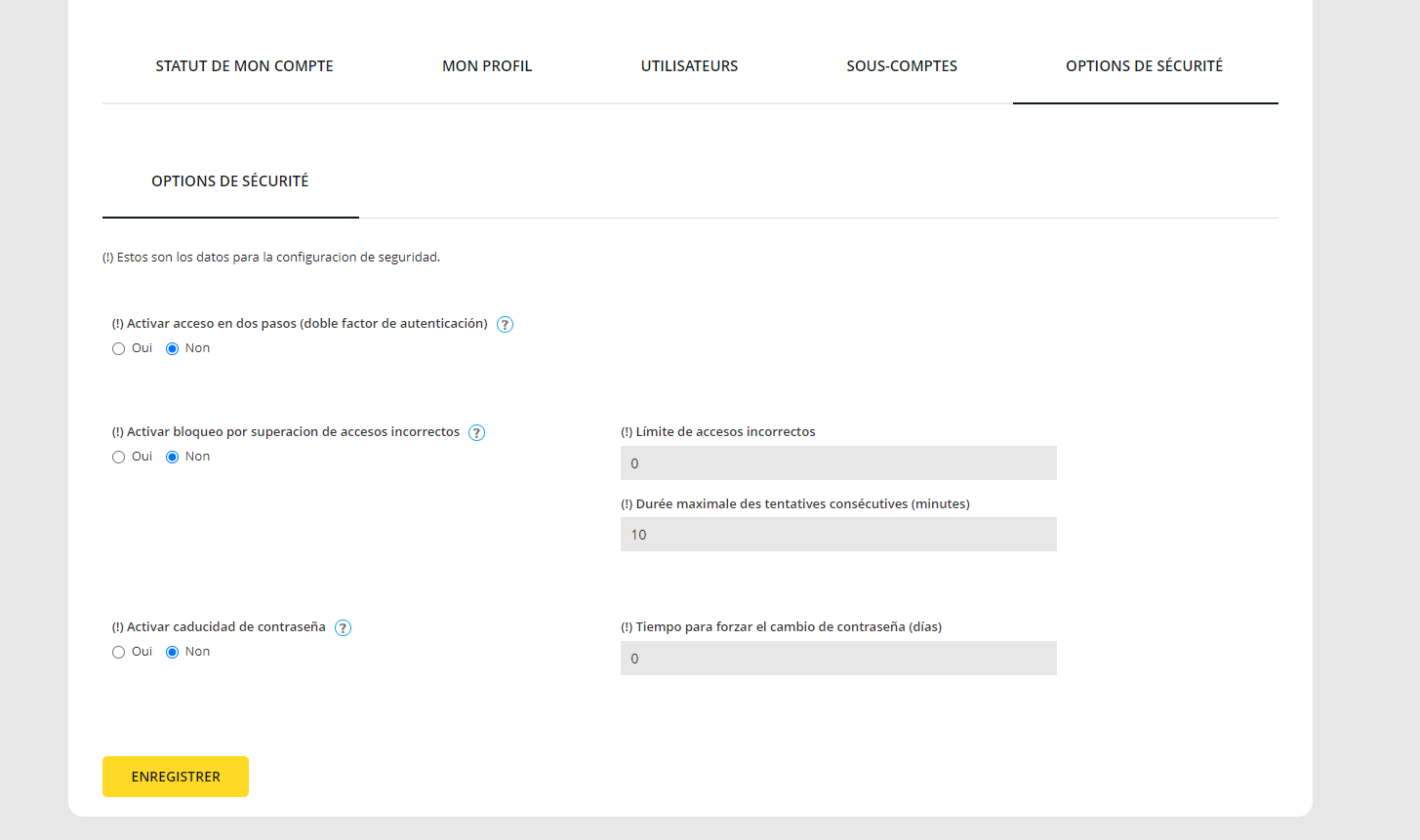Viewport: 1420px width, 840px height.
Task: Click the Límite de accesos incorrectos field
Action: [x=838, y=463]
